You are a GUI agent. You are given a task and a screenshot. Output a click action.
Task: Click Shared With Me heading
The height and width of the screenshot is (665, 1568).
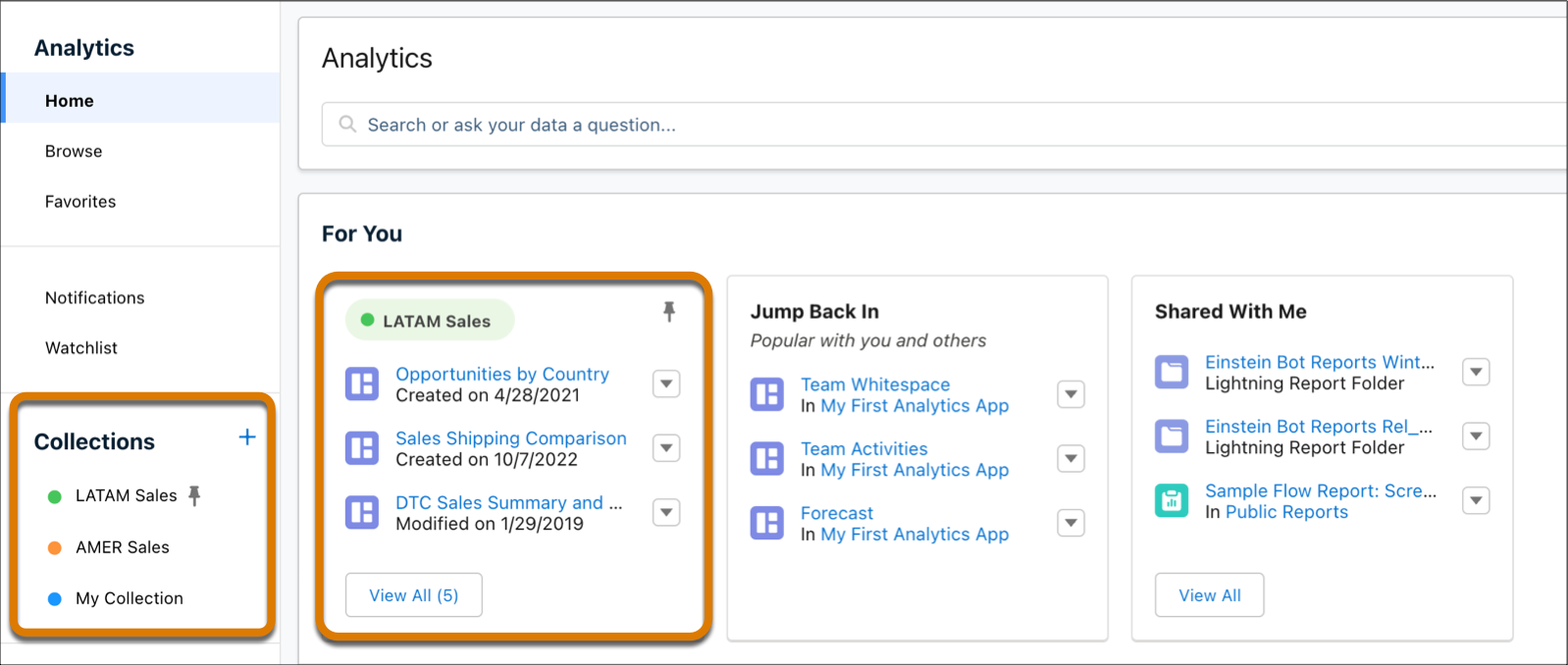[x=1230, y=311]
